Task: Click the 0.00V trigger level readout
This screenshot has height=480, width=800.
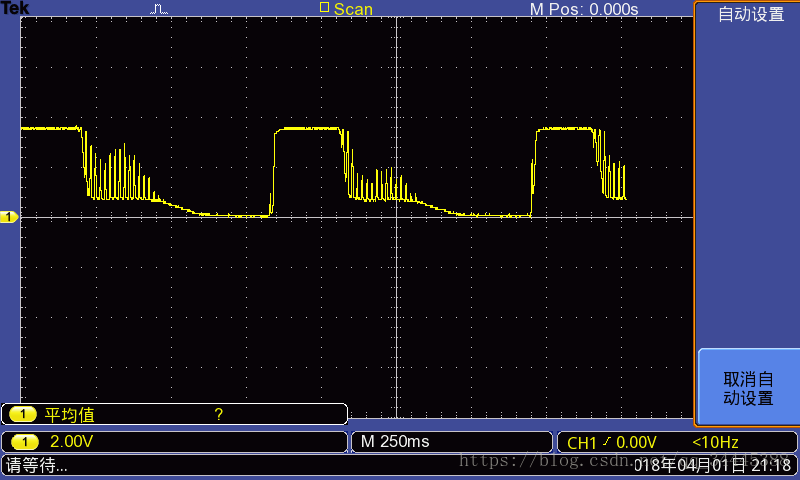Action: (x=636, y=442)
